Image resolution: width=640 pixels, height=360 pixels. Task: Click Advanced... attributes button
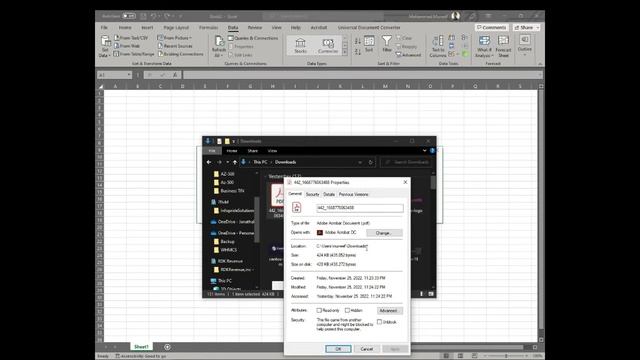point(390,311)
